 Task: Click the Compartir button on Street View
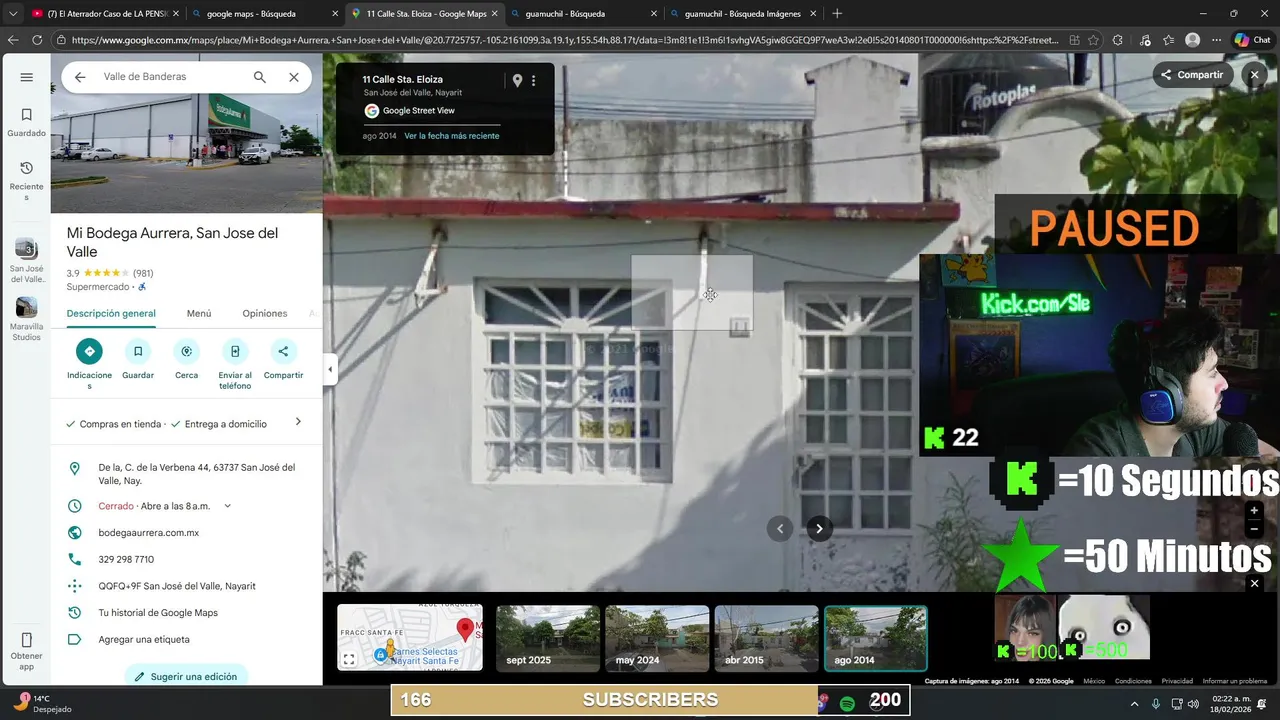pos(1192,75)
